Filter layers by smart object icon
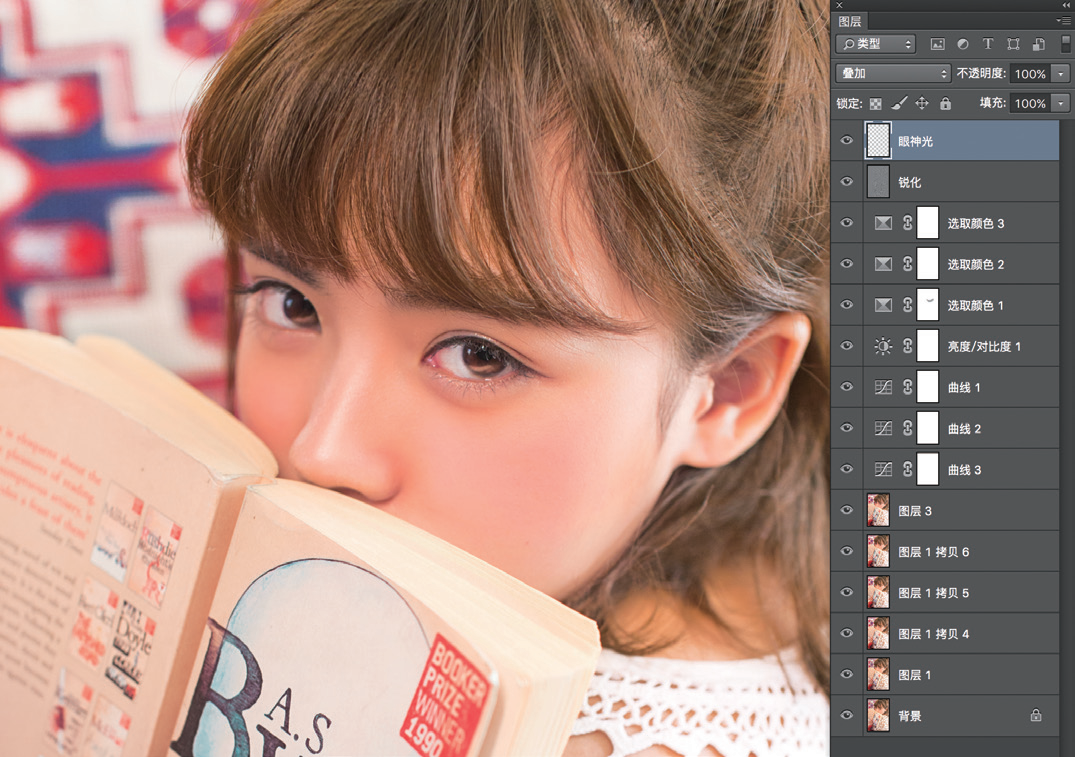Viewport: 1075px width, 757px height. (x=1039, y=45)
